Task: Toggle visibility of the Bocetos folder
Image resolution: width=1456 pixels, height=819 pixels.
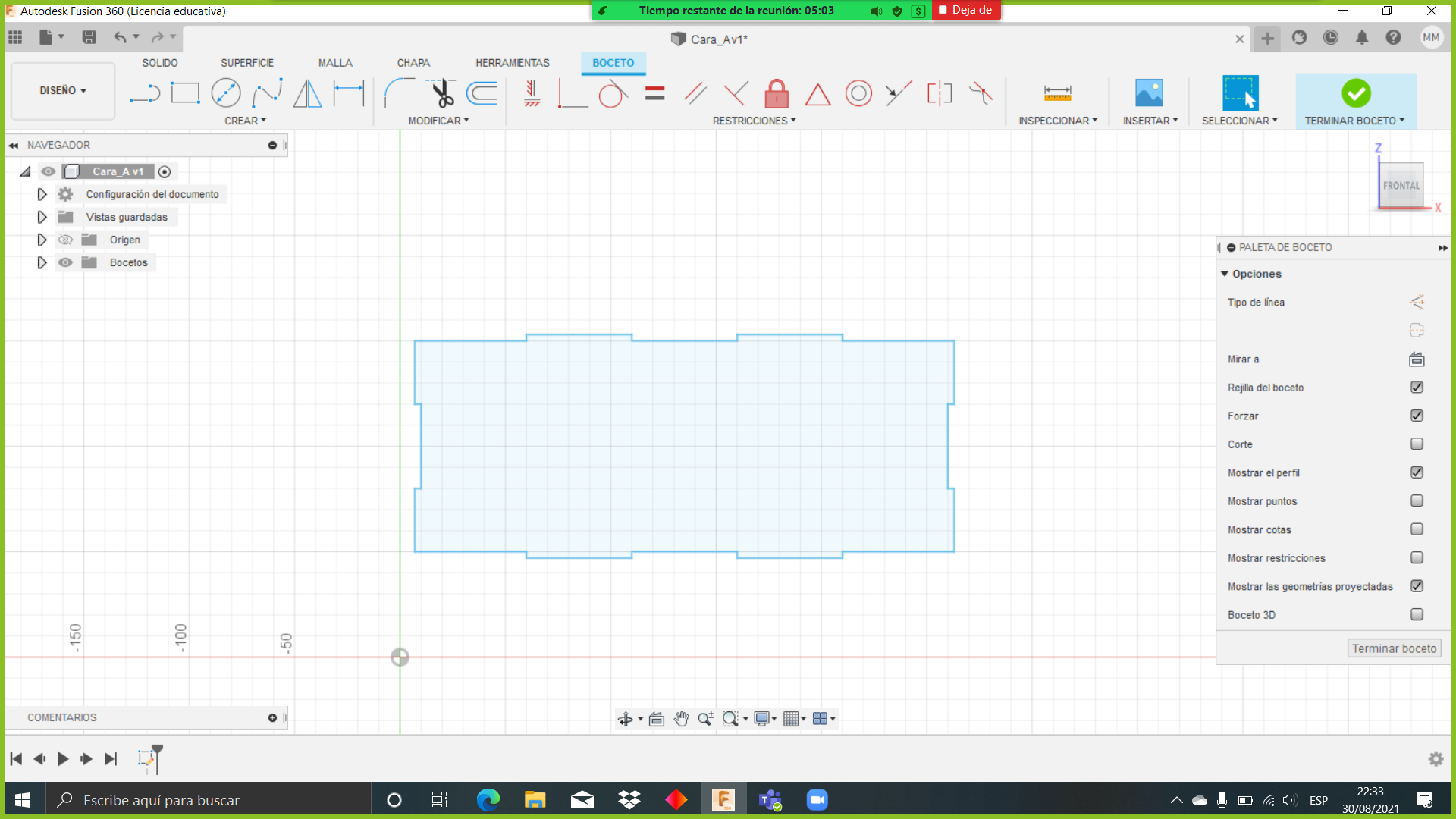Action: pyautogui.click(x=66, y=262)
